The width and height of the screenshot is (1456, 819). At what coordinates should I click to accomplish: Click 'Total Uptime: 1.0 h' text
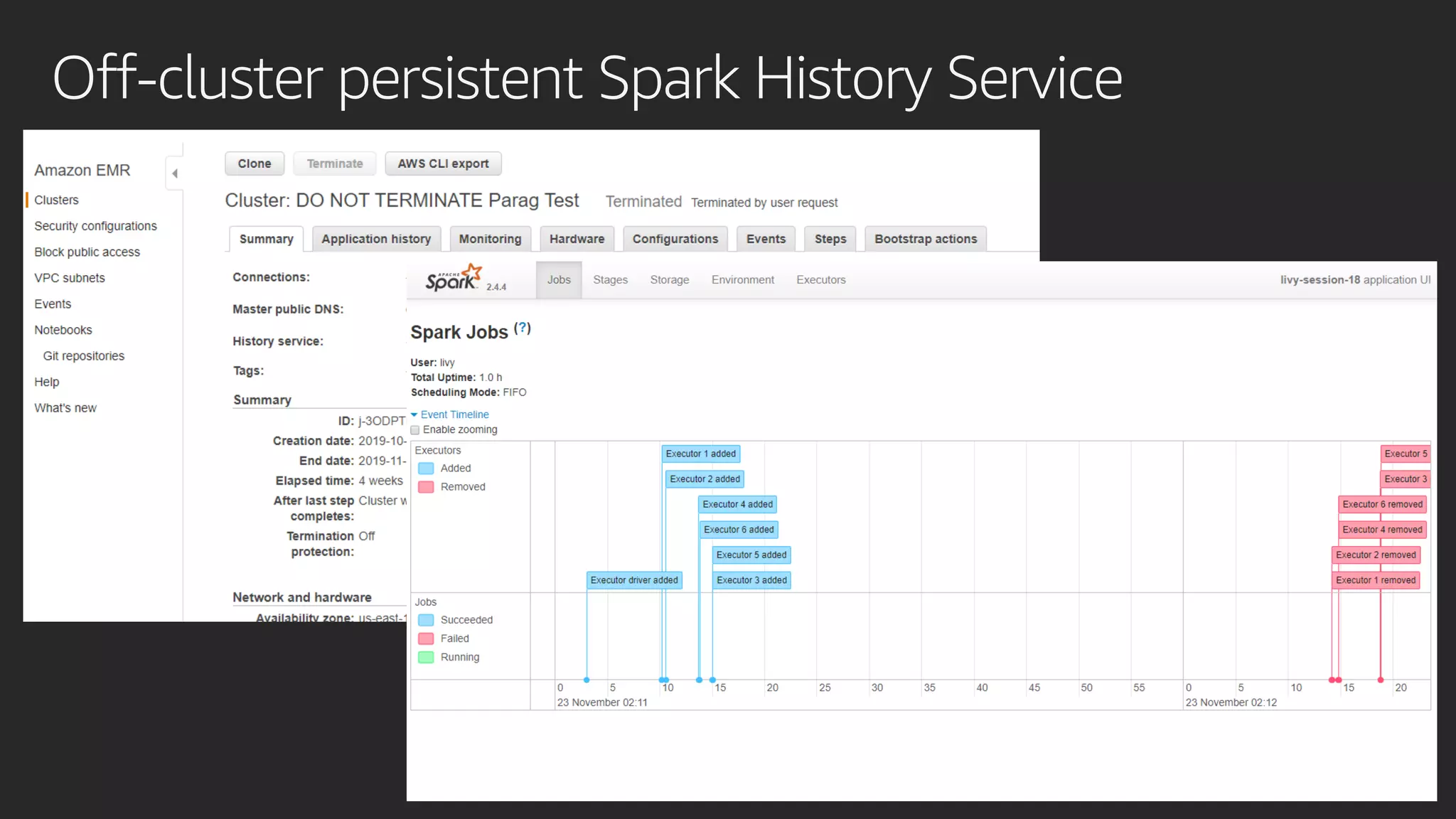click(456, 378)
